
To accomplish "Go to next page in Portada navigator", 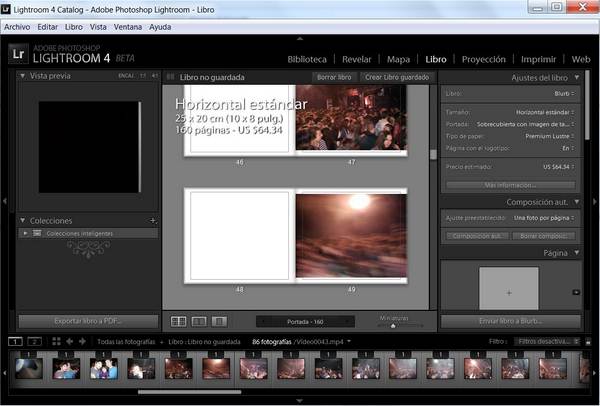I will point(347,321).
